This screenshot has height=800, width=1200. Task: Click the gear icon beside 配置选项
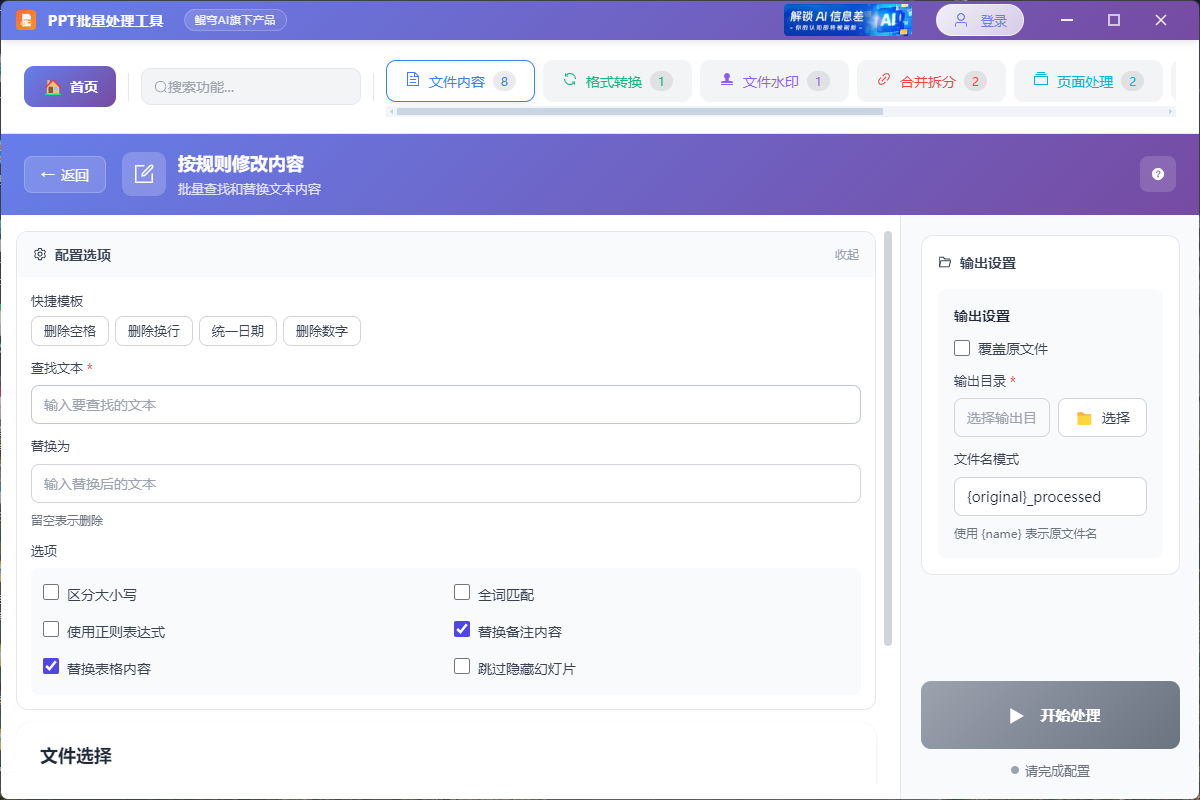(x=38, y=254)
